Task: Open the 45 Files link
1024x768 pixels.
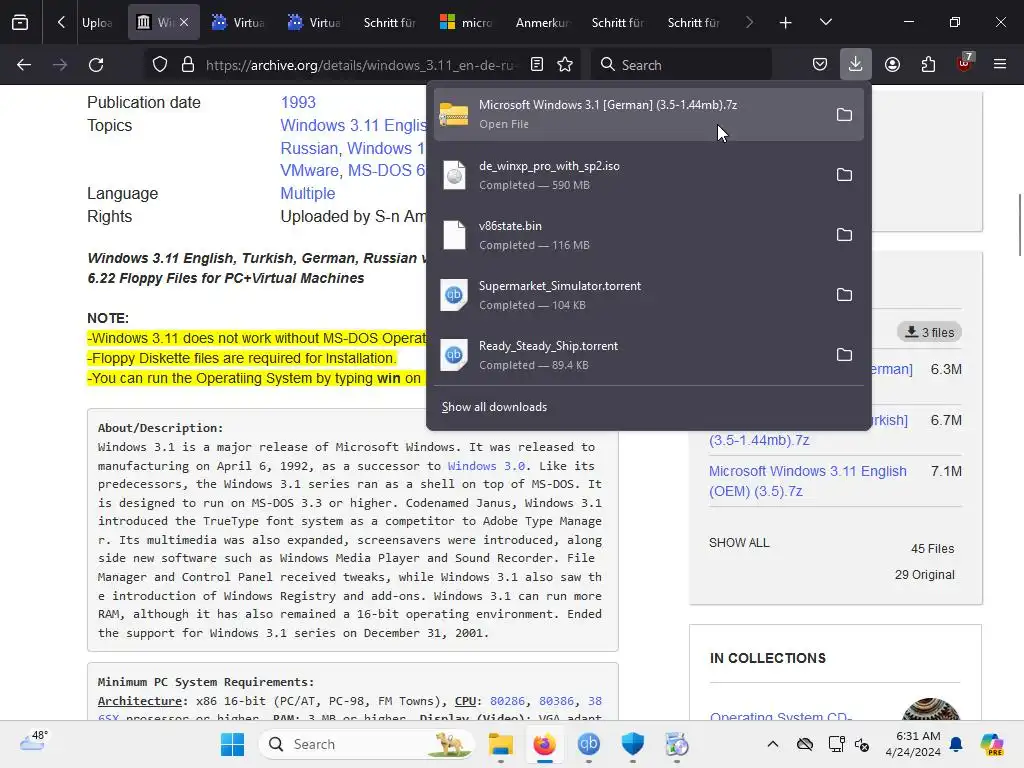Action: coord(933,549)
